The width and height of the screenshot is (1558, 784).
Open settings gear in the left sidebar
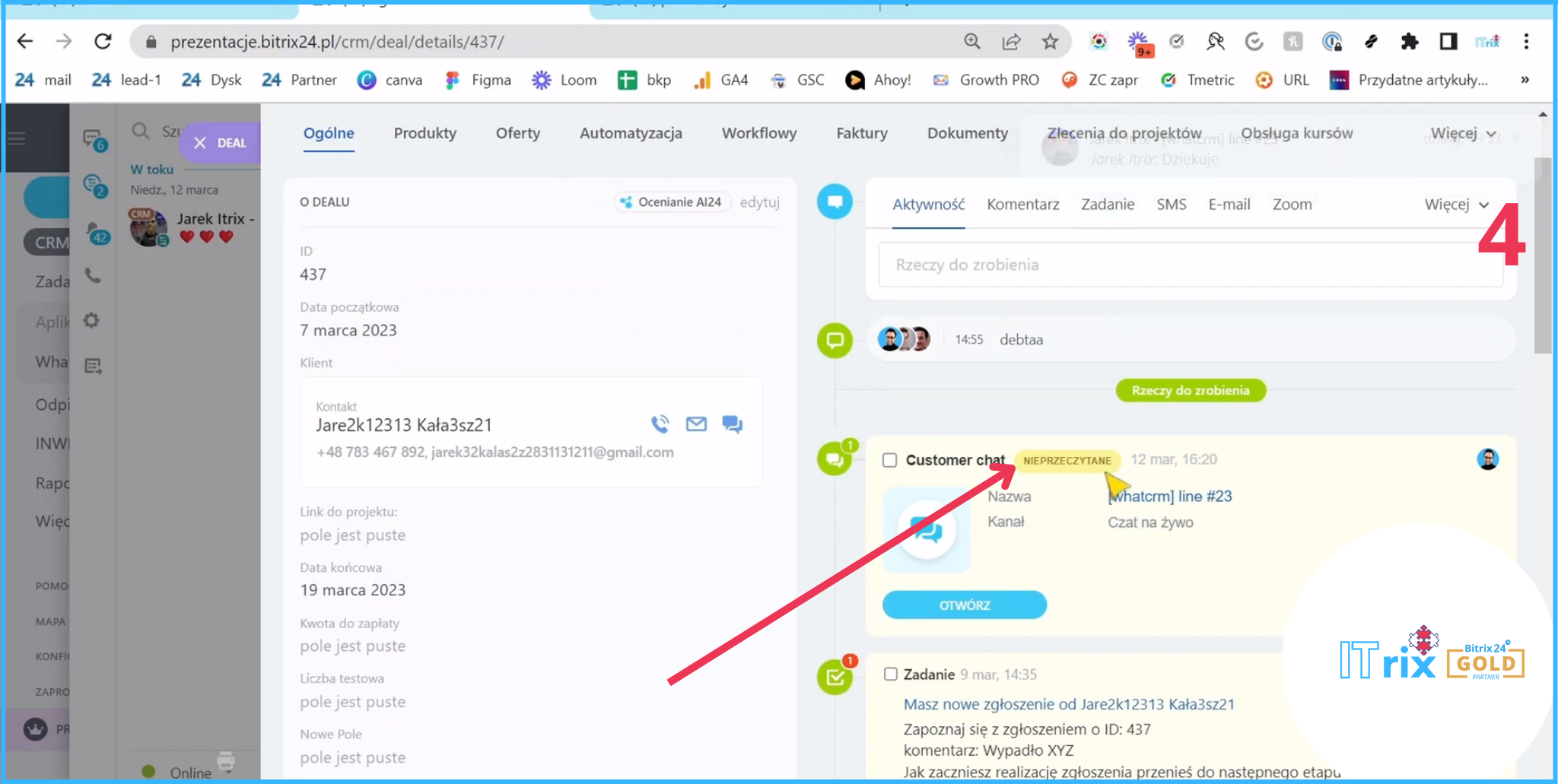pos(92,321)
